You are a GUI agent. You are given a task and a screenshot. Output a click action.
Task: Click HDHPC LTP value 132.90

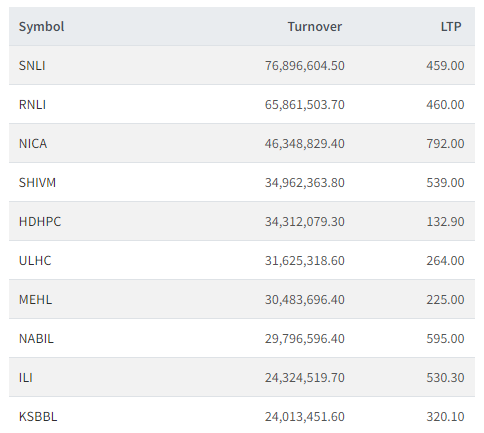click(445, 222)
